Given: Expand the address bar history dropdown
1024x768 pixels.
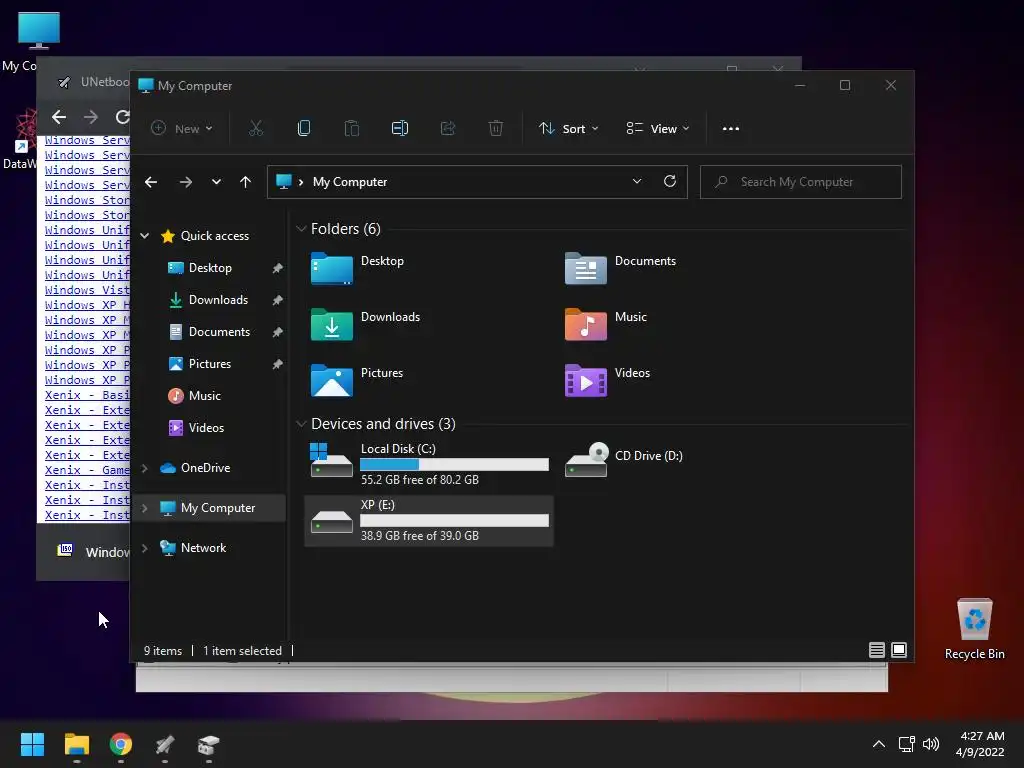Looking at the screenshot, I should click(637, 182).
